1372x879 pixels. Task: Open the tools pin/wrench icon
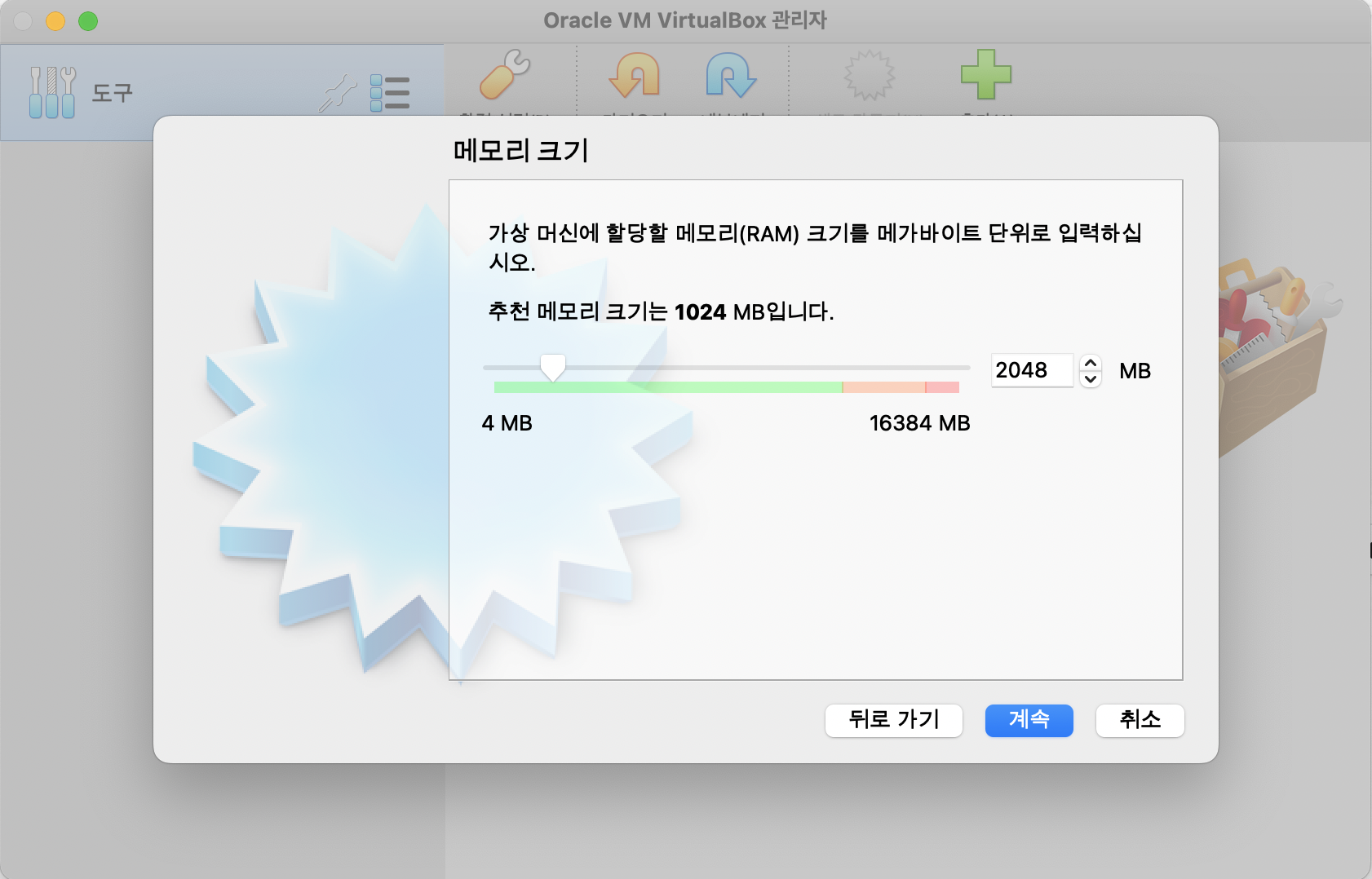[x=338, y=92]
